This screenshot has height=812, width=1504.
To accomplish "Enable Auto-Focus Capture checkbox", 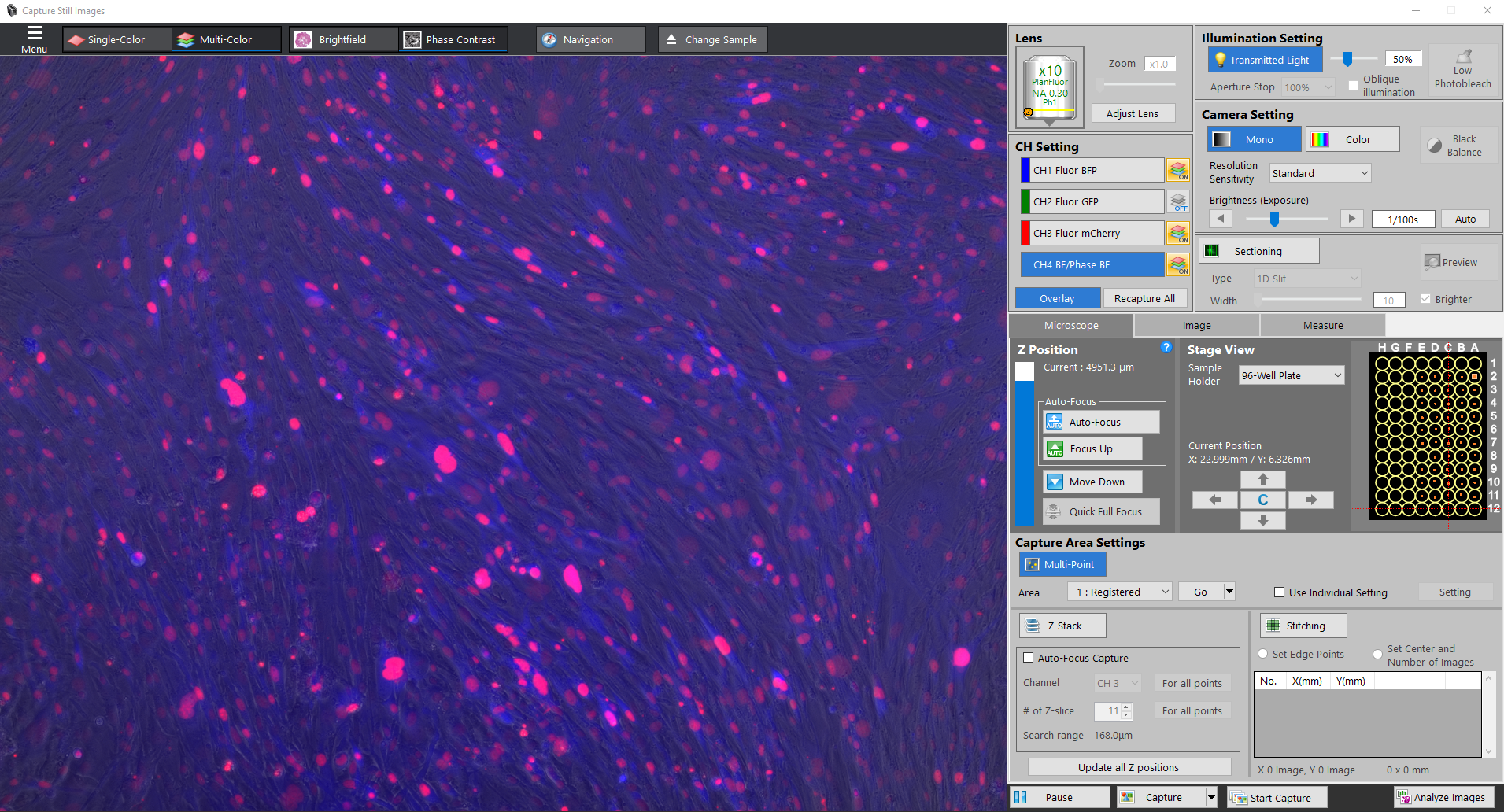I will click(x=1028, y=658).
